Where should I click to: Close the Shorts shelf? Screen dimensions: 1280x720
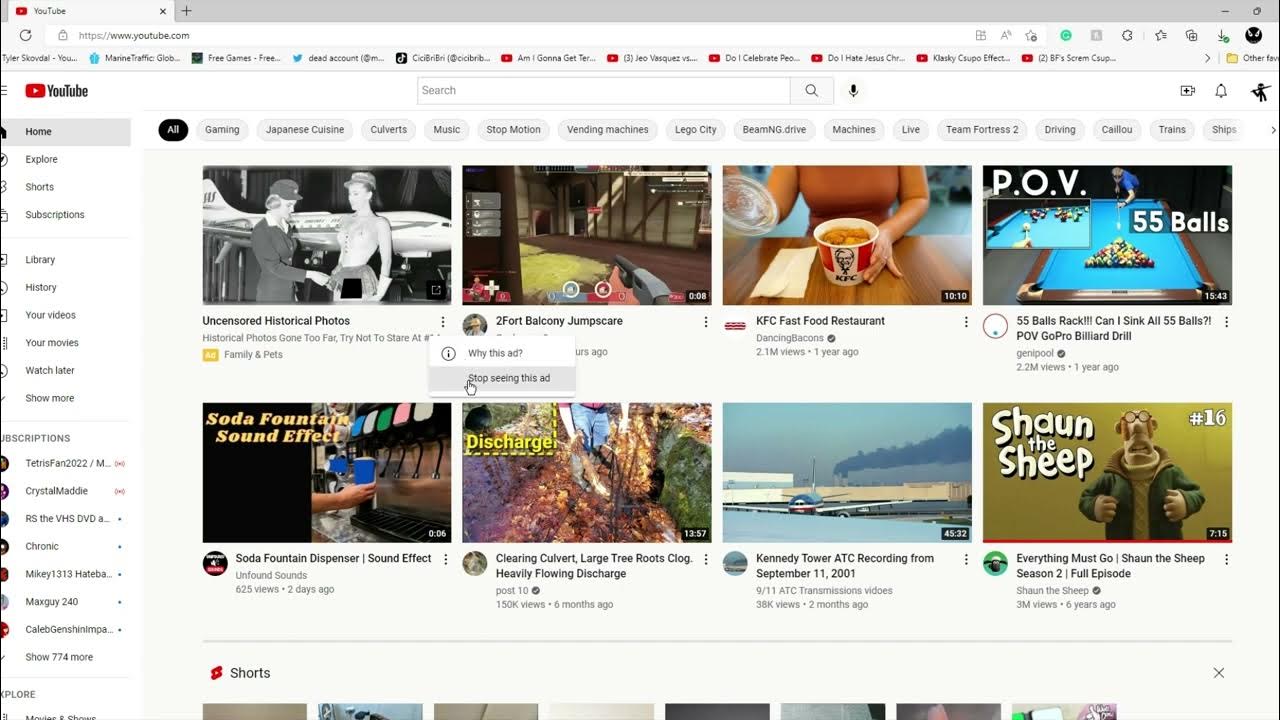(x=1218, y=673)
